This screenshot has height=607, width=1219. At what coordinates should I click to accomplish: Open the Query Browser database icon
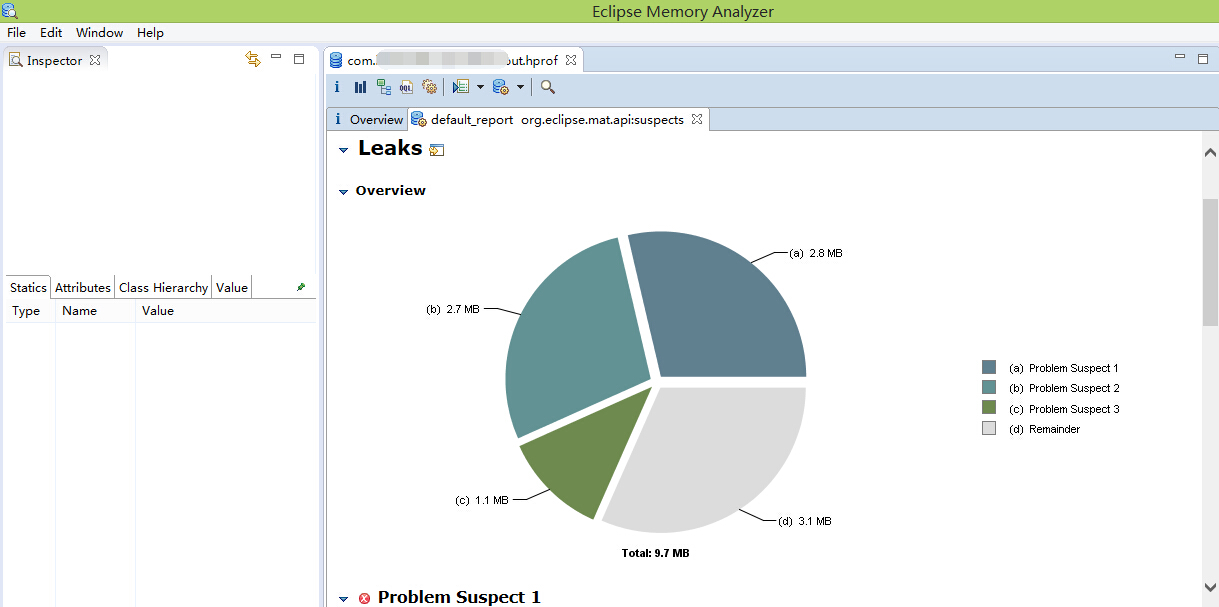click(x=501, y=87)
